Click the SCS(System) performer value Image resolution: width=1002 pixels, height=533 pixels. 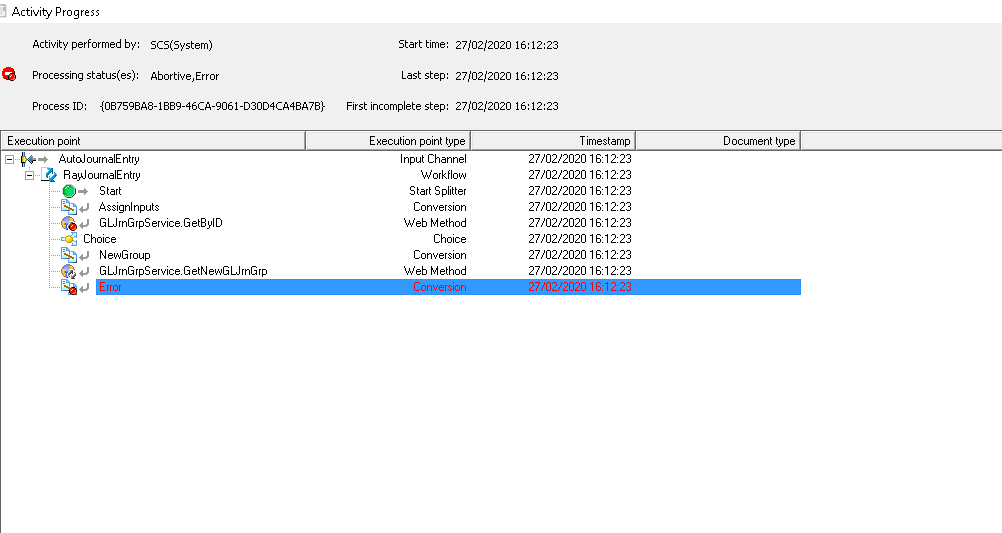click(181, 45)
